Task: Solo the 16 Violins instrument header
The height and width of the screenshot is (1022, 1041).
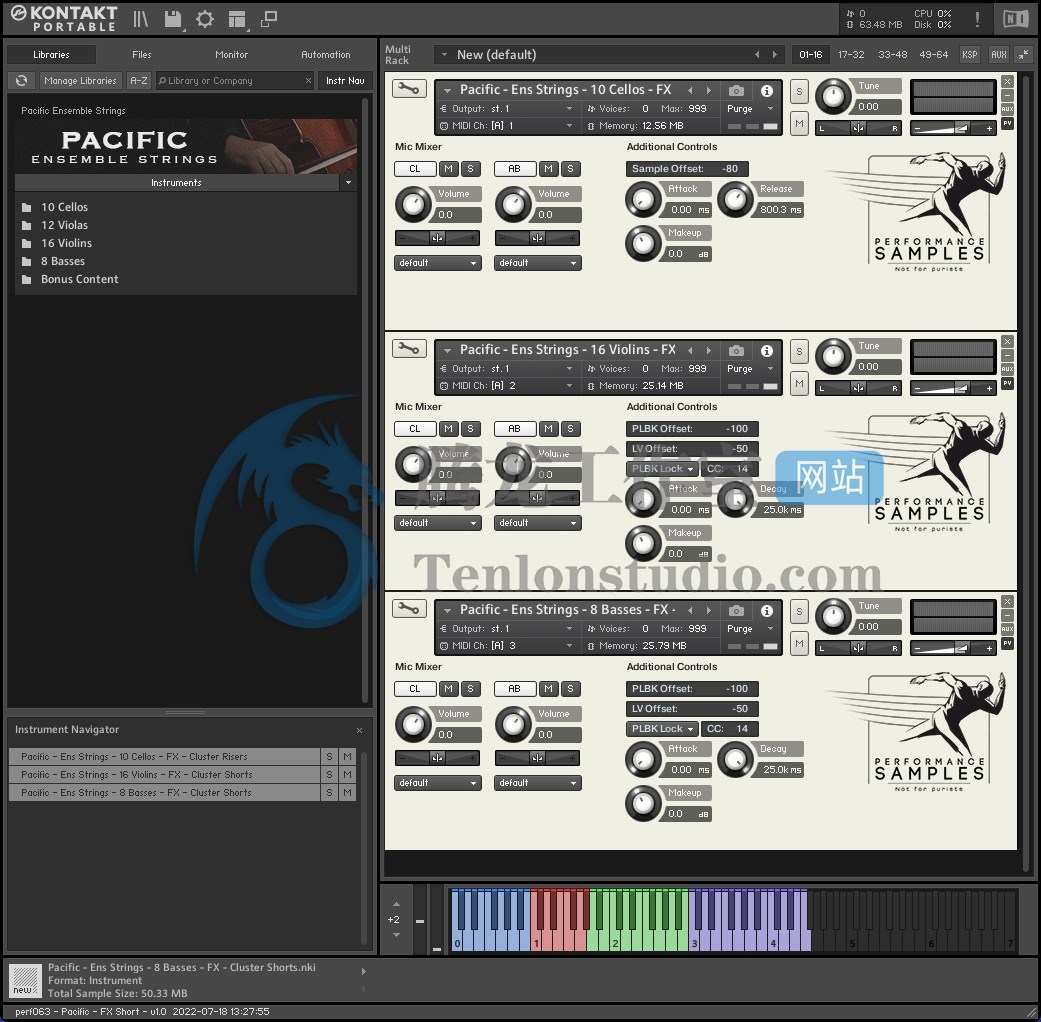Action: [x=799, y=352]
